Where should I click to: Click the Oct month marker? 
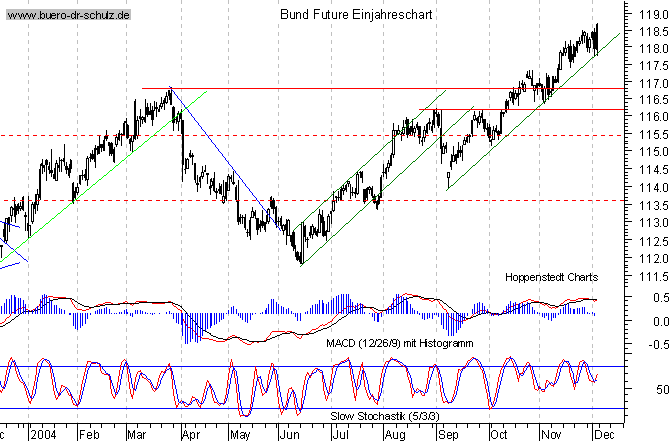(497, 435)
